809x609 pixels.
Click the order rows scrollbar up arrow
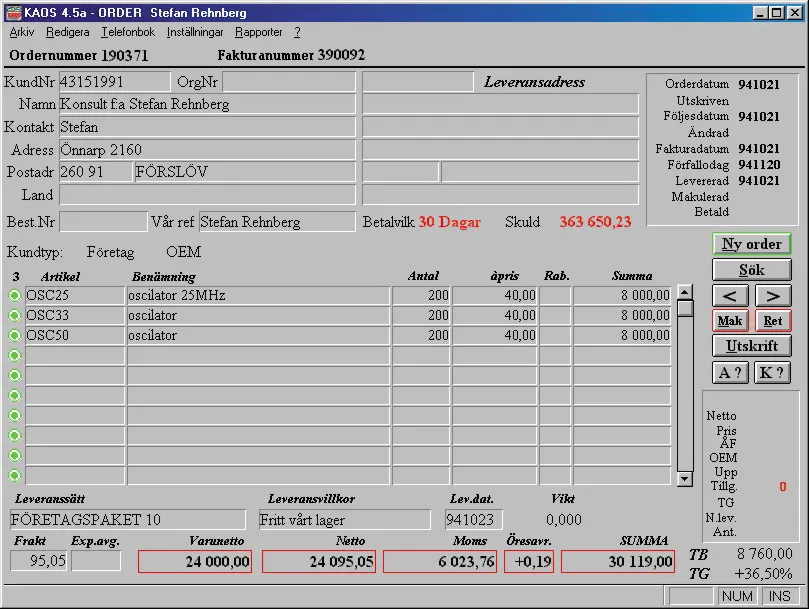tap(685, 292)
